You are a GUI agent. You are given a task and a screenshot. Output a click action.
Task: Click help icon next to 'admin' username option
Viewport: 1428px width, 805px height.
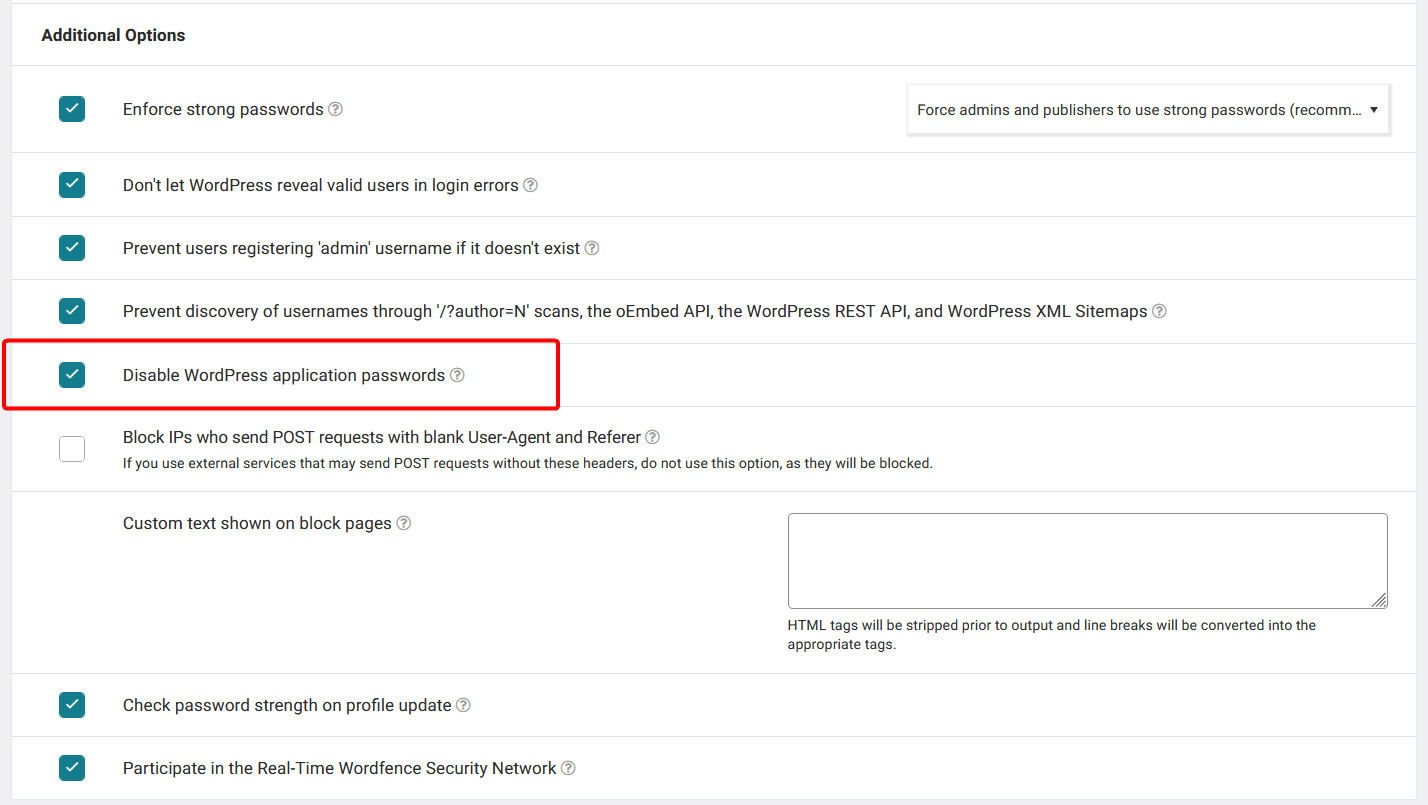[x=592, y=248]
